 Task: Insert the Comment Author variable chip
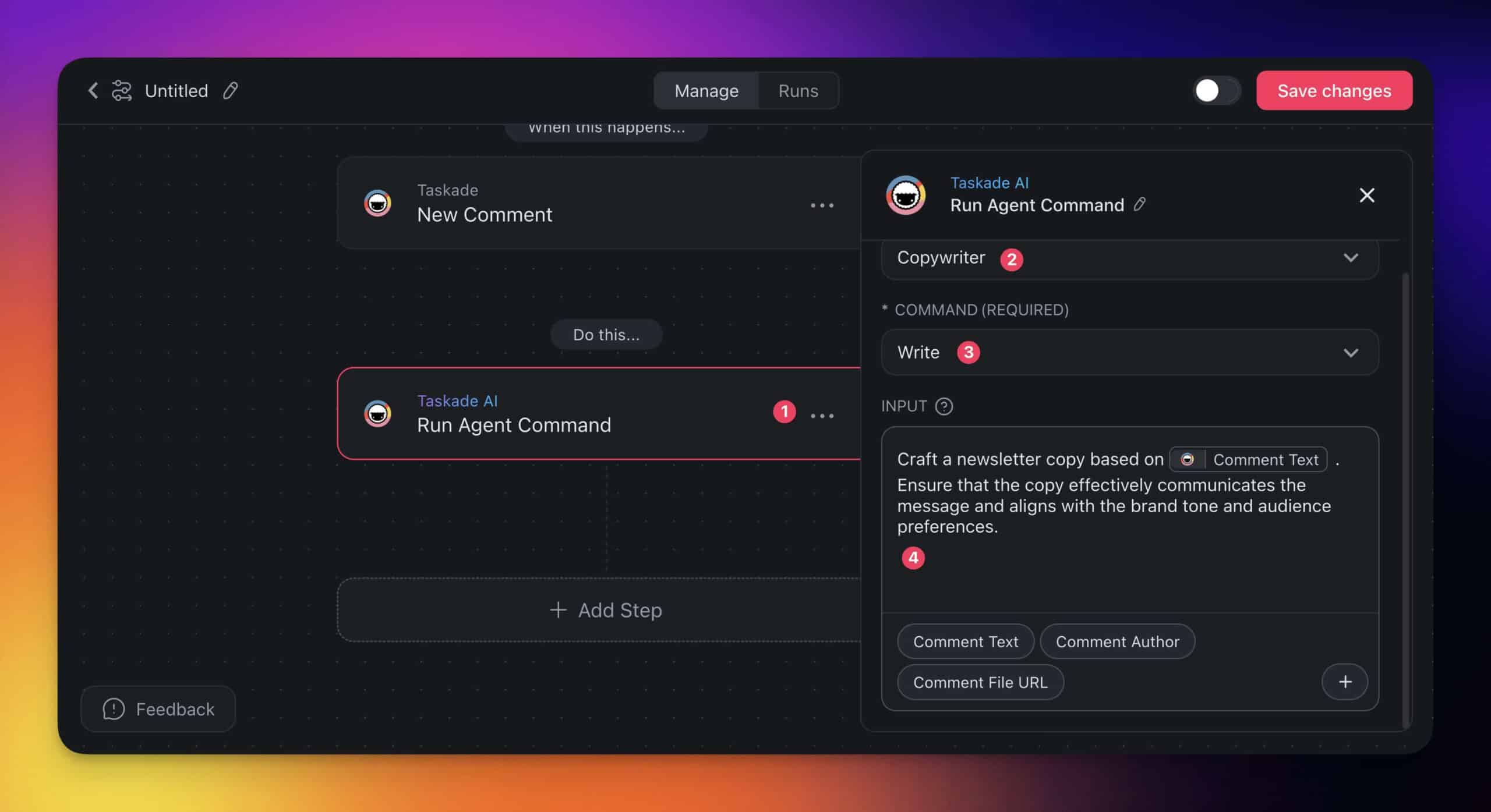[x=1117, y=641]
